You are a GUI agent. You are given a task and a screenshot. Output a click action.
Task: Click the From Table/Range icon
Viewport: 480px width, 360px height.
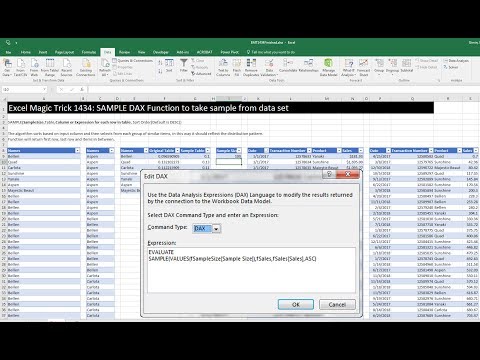tap(50, 67)
